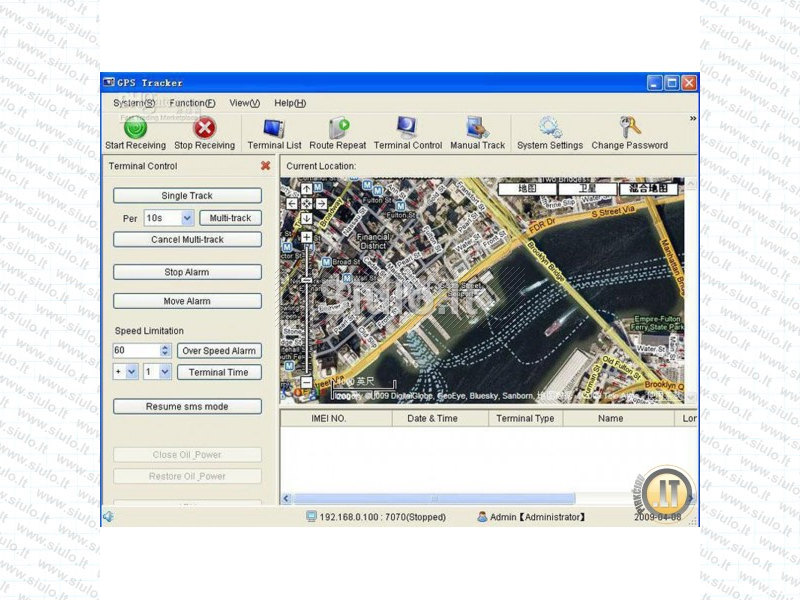The height and width of the screenshot is (600, 800).
Task: Open Terminal Control from the toolbar
Action: [407, 128]
